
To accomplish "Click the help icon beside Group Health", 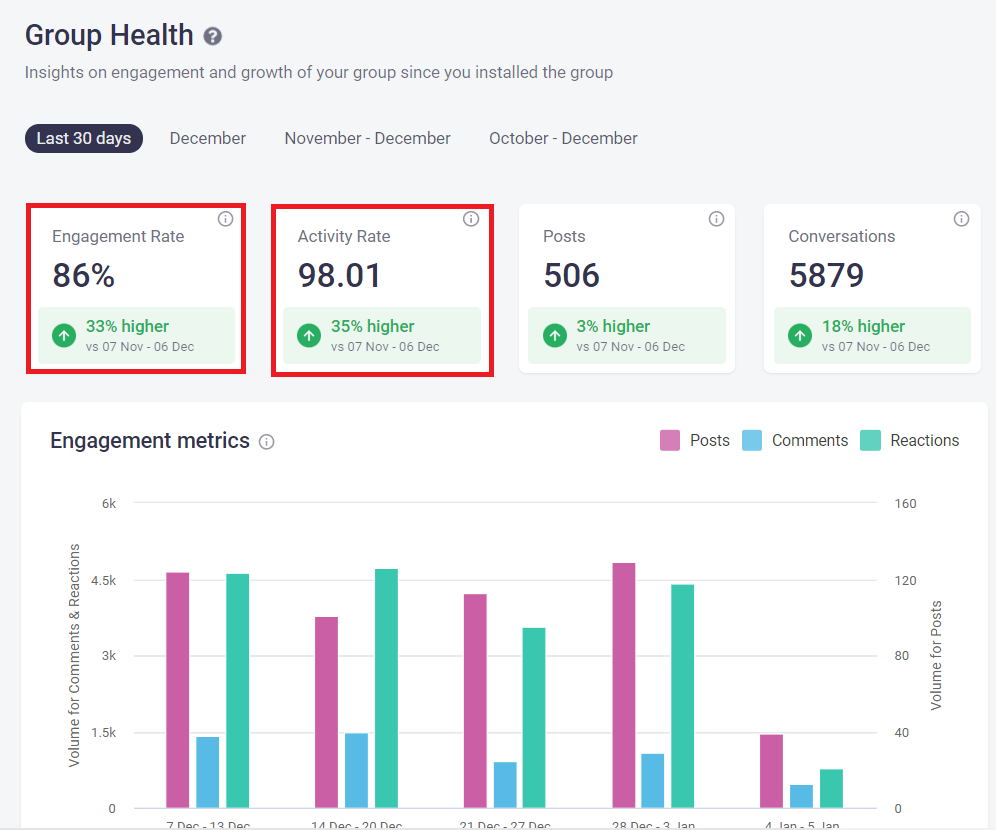I will (x=212, y=37).
